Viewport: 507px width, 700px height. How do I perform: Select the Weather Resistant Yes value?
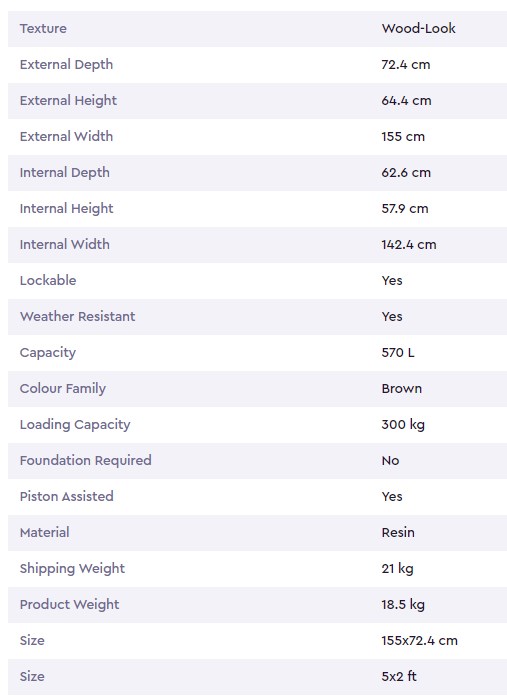tap(392, 317)
